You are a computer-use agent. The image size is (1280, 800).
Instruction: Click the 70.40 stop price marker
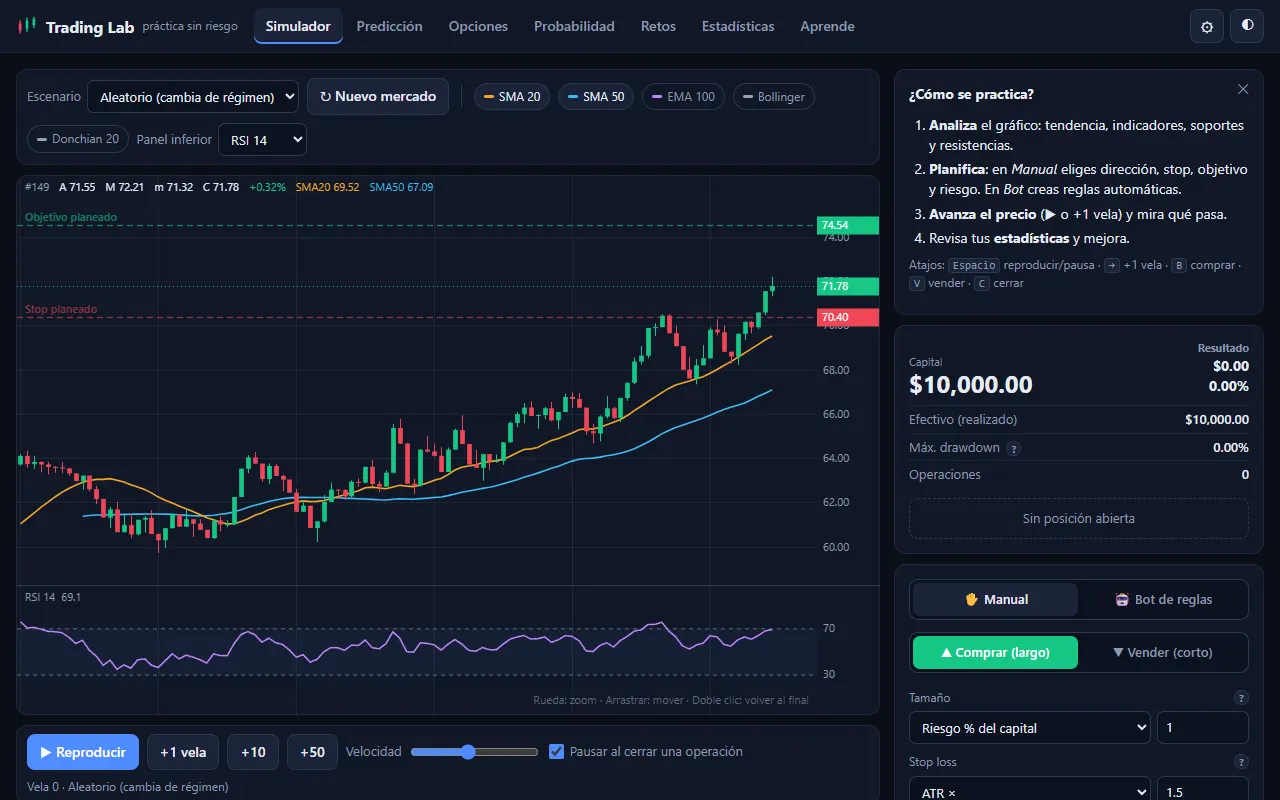tap(848, 317)
